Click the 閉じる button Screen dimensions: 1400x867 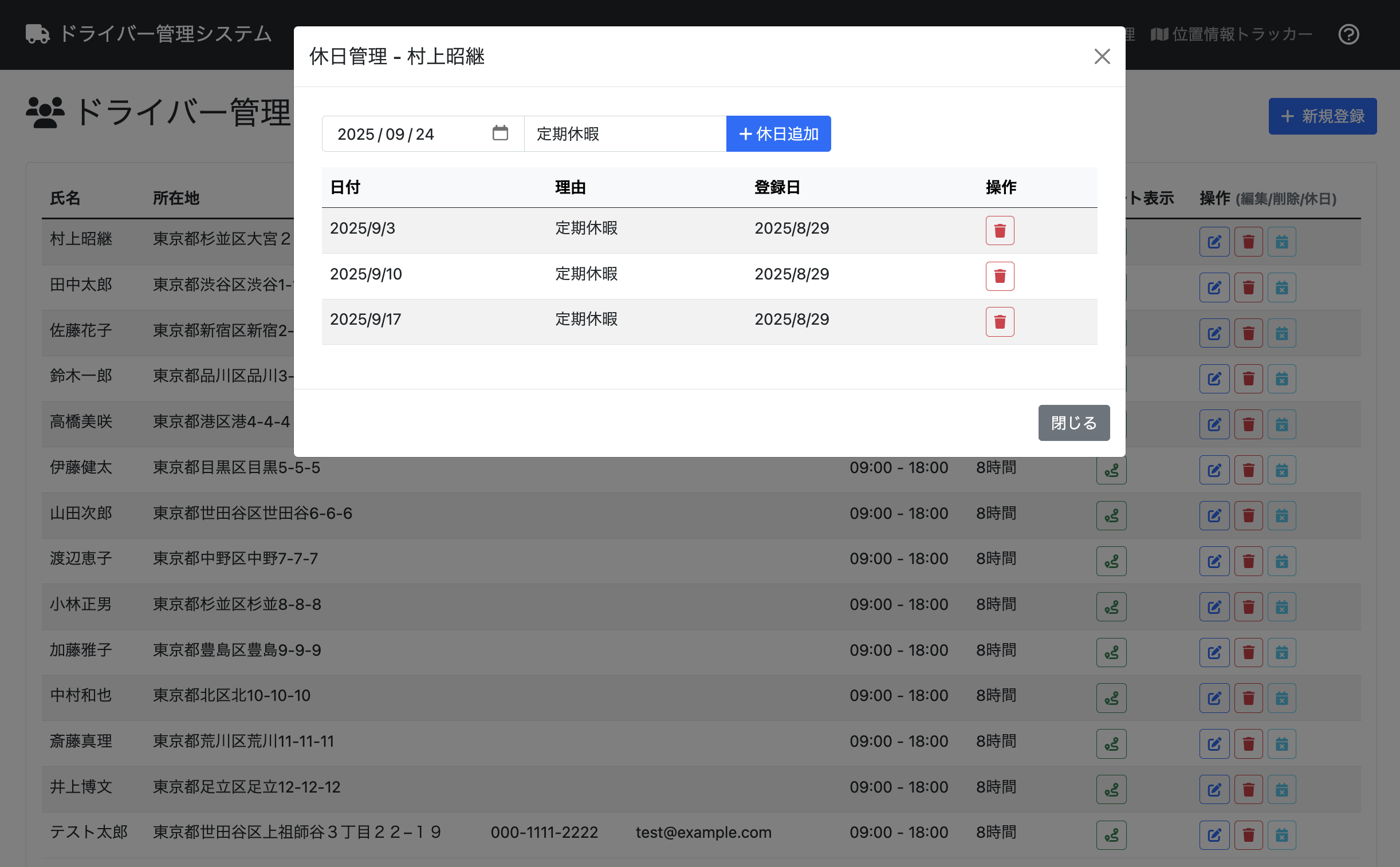click(1073, 423)
